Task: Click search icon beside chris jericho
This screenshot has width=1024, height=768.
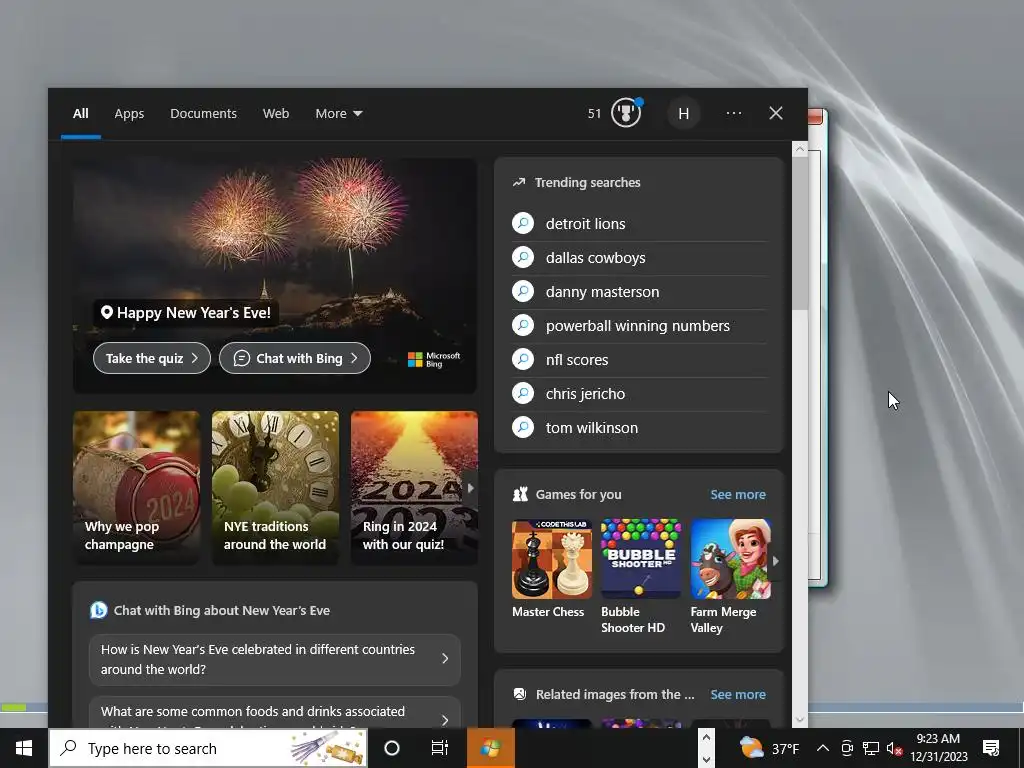Action: (523, 393)
